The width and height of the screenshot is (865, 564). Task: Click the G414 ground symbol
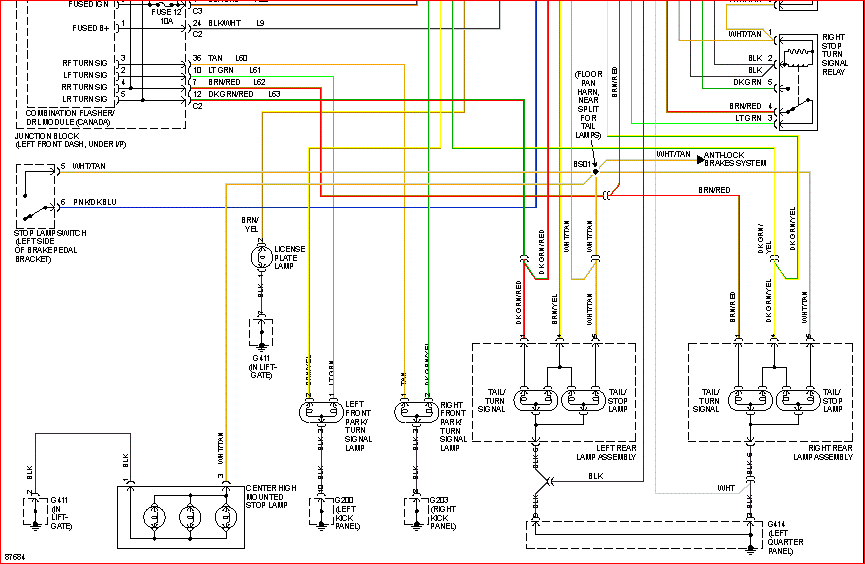click(750, 549)
